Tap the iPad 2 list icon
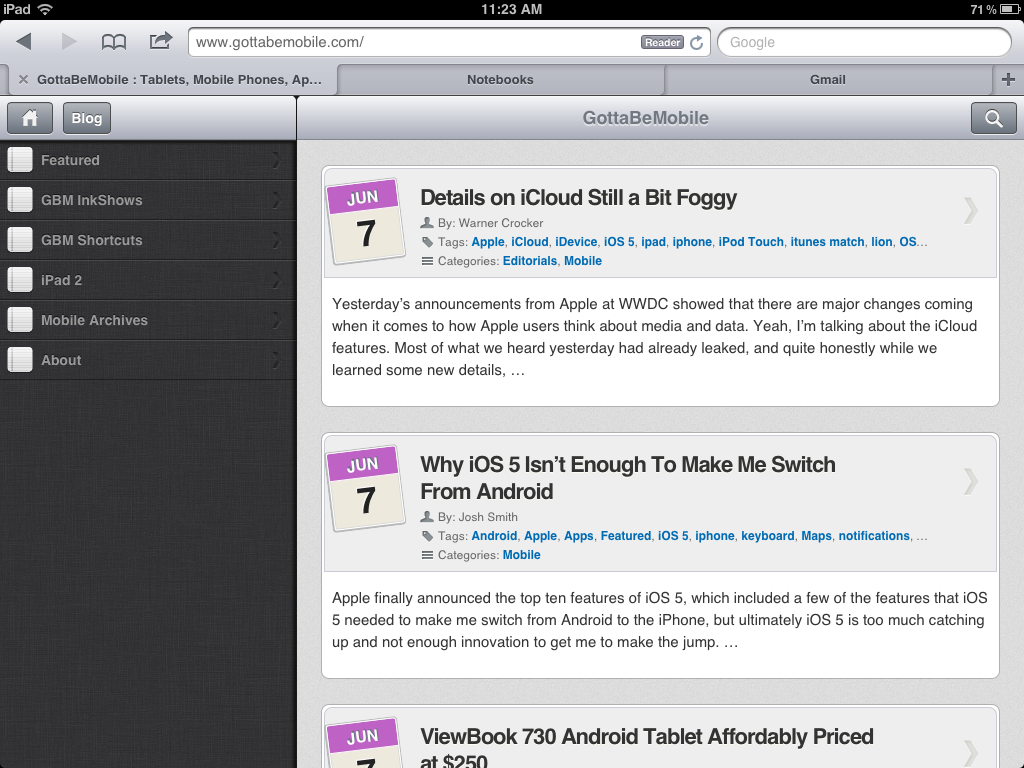1024x768 pixels. click(20, 280)
